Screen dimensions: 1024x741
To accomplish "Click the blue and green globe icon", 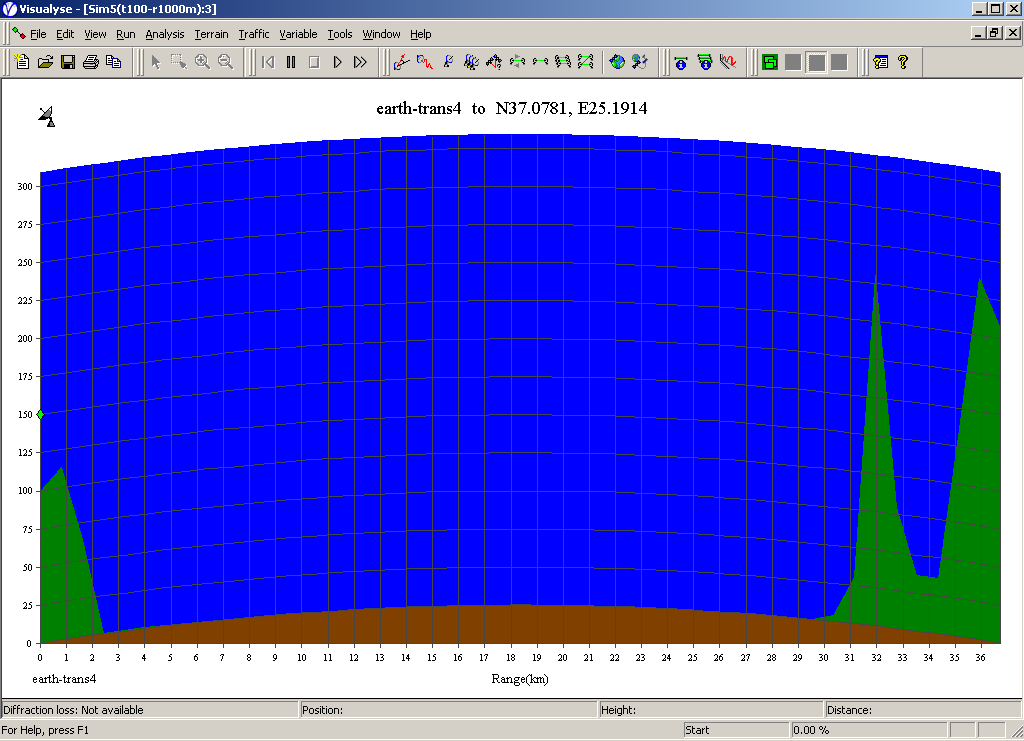I will point(617,62).
